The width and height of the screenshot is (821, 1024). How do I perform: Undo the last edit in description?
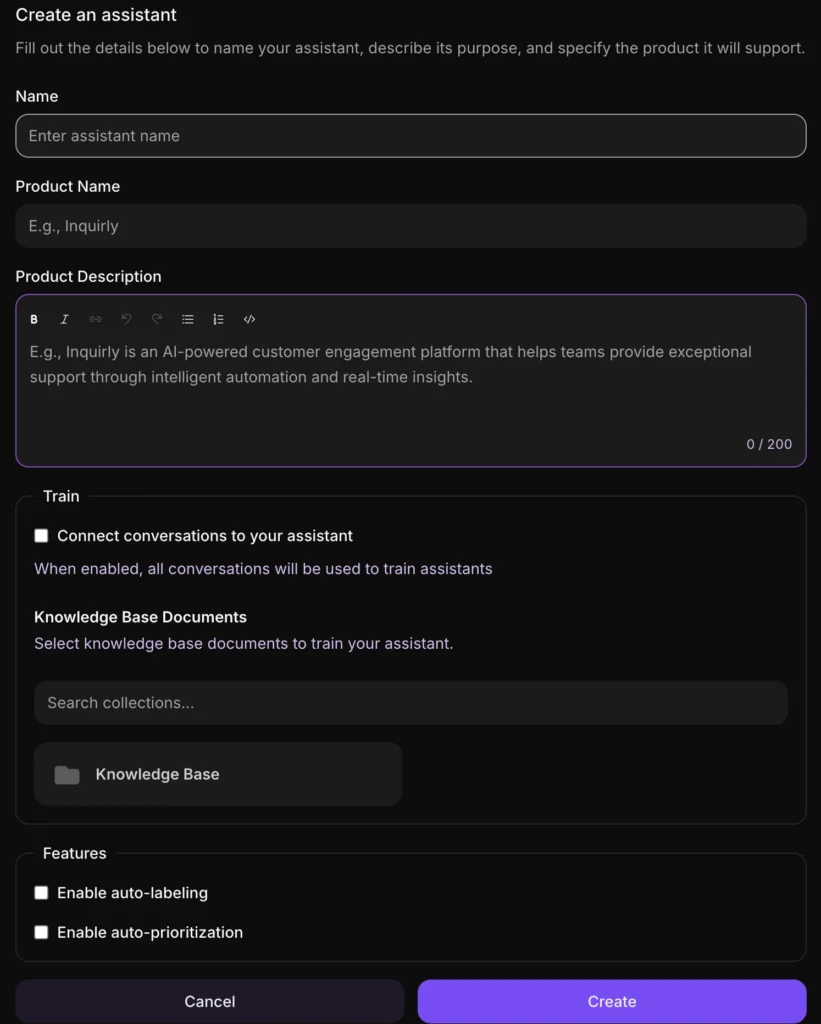pyautogui.click(x=126, y=319)
